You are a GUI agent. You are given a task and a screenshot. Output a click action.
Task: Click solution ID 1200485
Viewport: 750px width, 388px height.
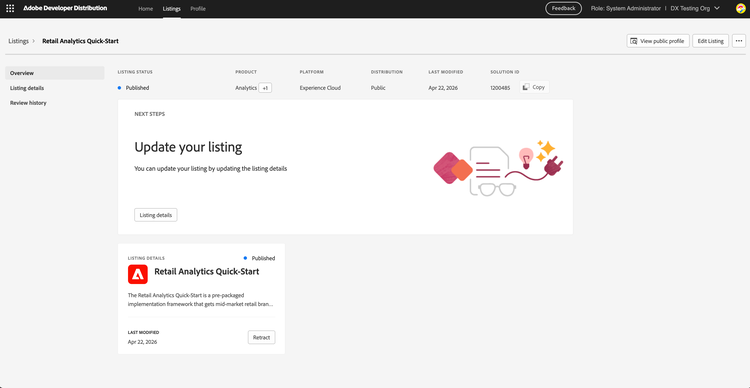click(500, 88)
